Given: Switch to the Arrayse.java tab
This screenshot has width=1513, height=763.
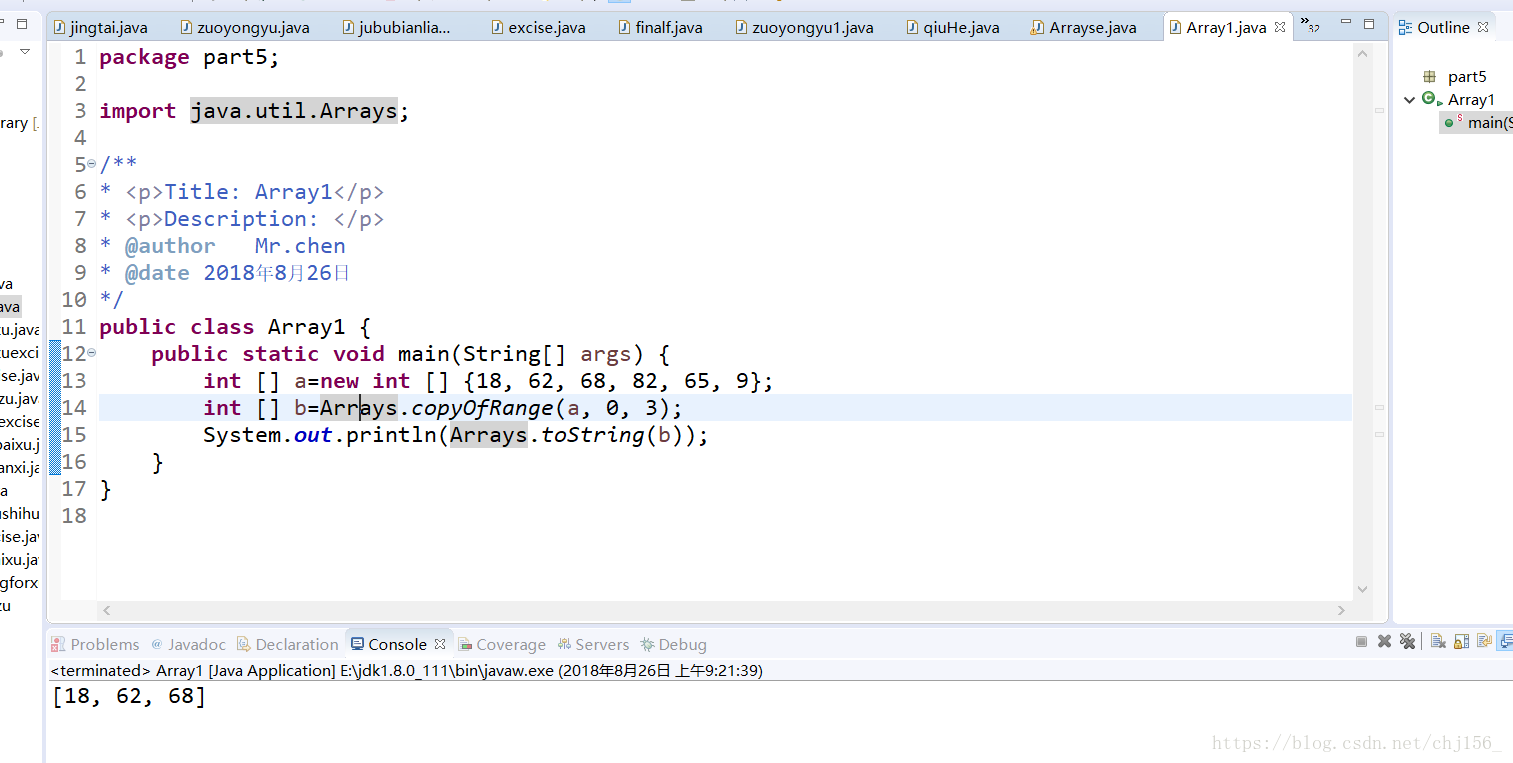Looking at the screenshot, I should (x=1083, y=28).
